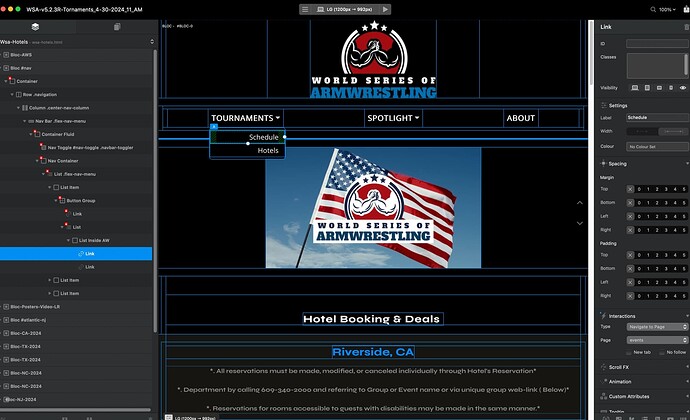Click the preview play button in toolbar
This screenshot has height=420, width=690.
[x=385, y=9]
